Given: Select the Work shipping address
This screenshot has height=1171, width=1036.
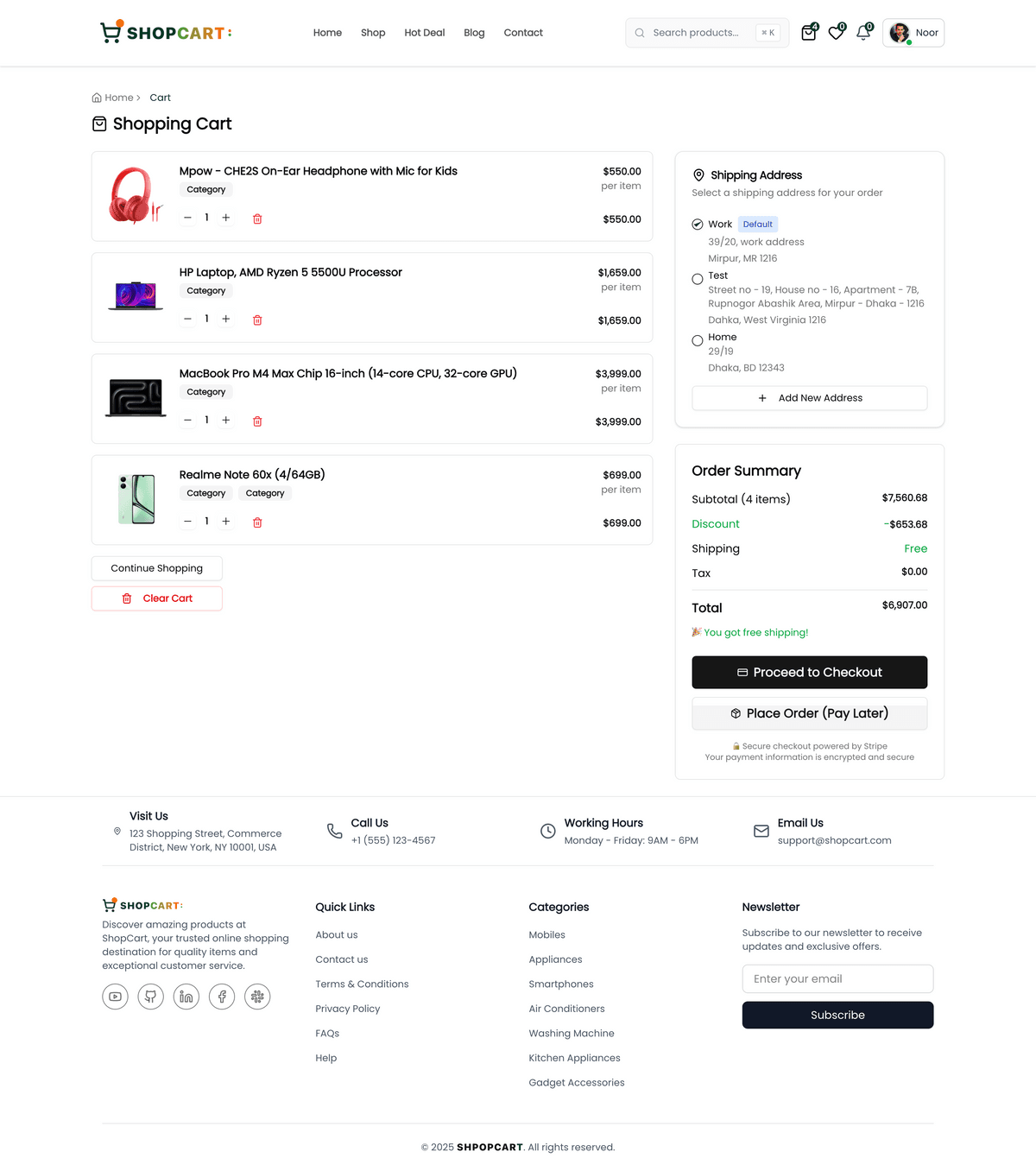Looking at the screenshot, I should coord(698,225).
